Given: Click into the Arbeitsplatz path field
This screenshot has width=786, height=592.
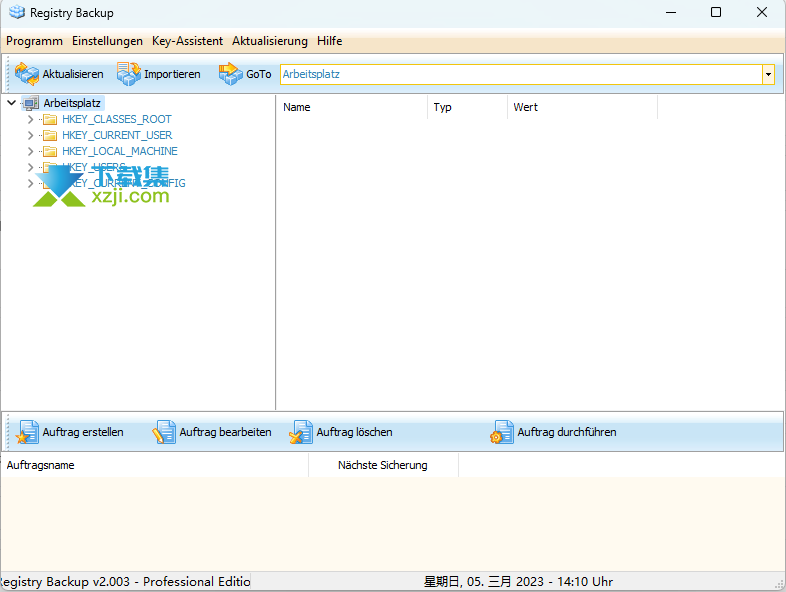Looking at the screenshot, I should pyautogui.click(x=521, y=75).
